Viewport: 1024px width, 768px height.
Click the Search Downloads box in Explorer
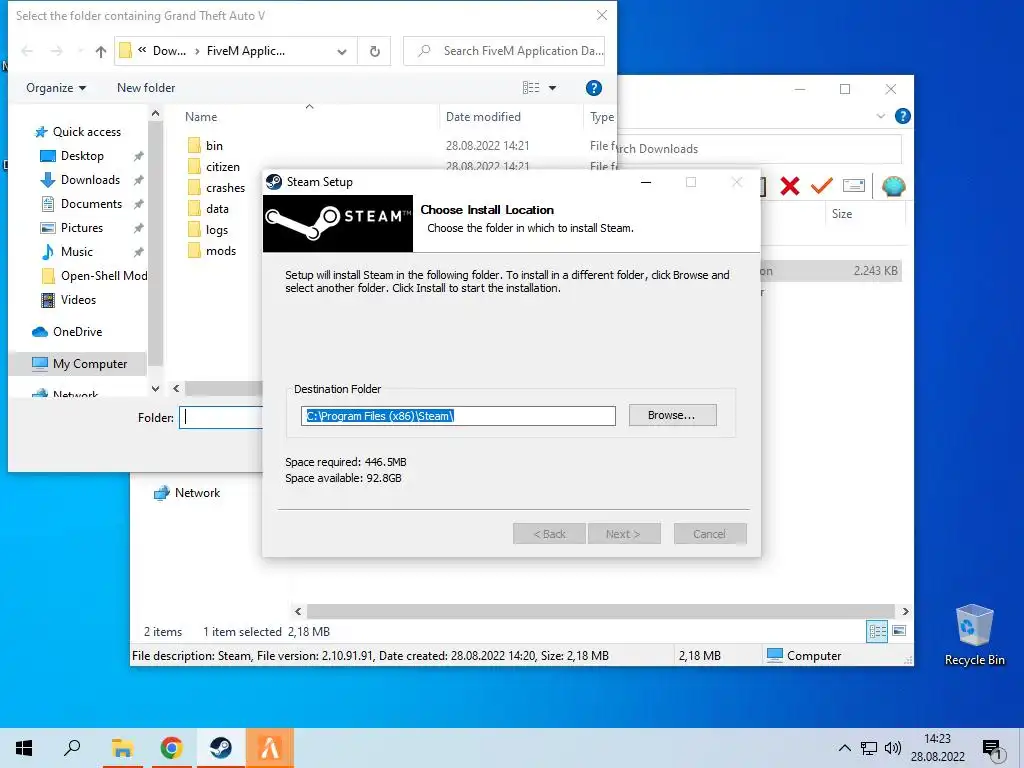click(x=758, y=149)
